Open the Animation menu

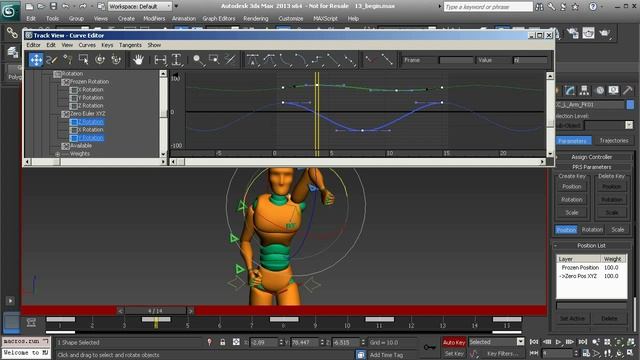pyautogui.click(x=184, y=18)
